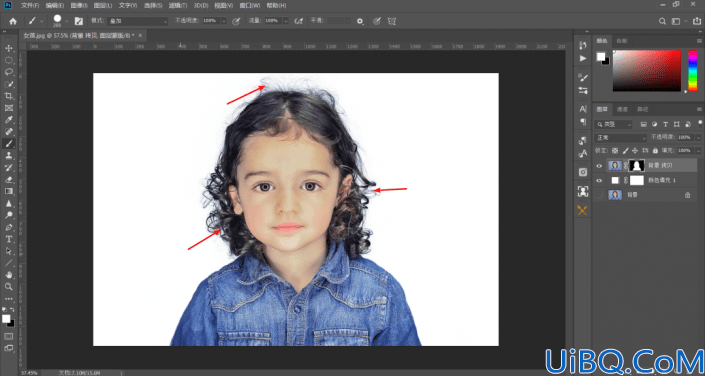Open the 滤镜(T) menu
This screenshot has width=705, height=376.
coord(177,5)
